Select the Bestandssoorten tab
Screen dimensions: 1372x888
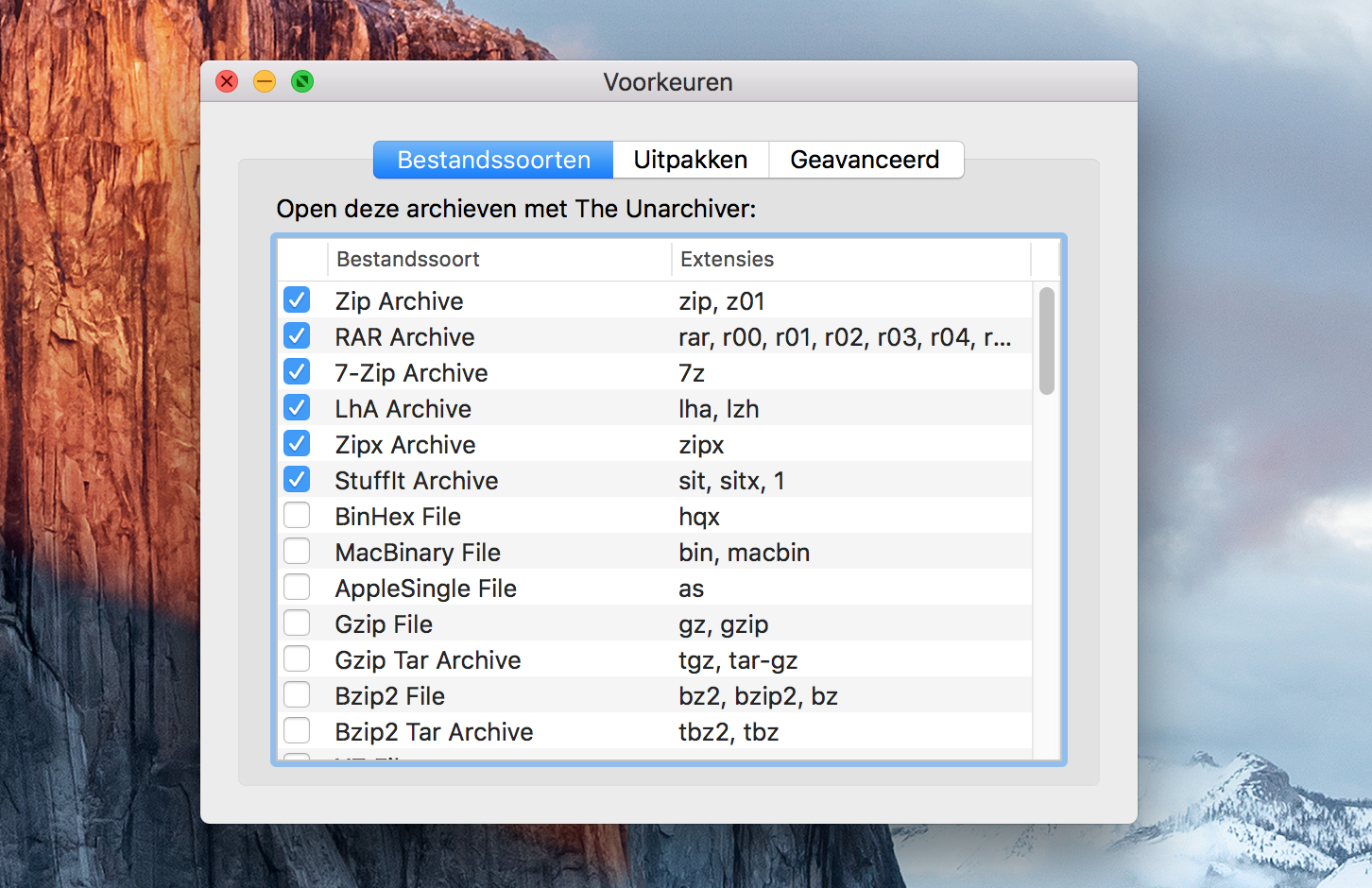[x=493, y=160]
